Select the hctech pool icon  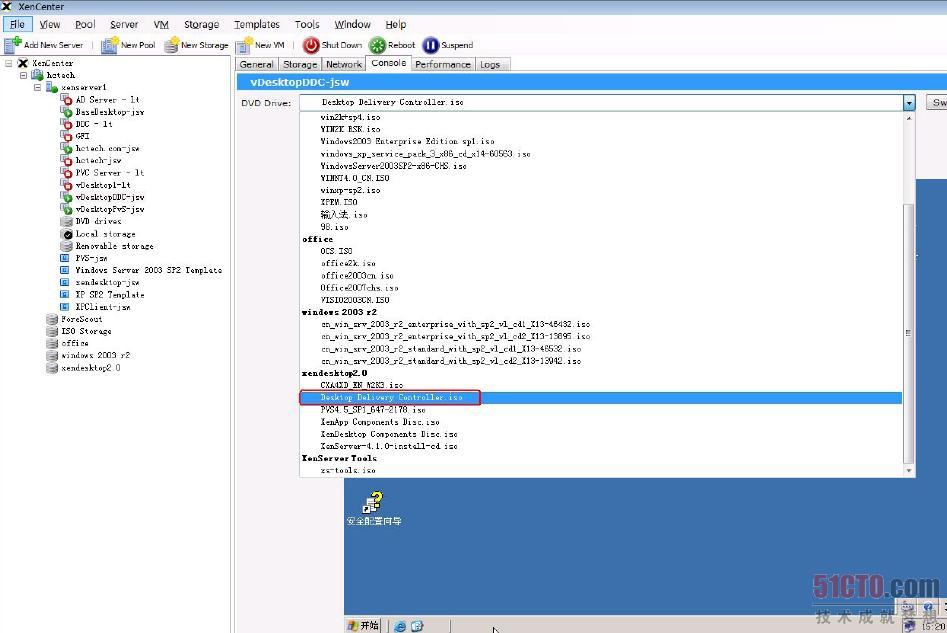[x=37, y=75]
